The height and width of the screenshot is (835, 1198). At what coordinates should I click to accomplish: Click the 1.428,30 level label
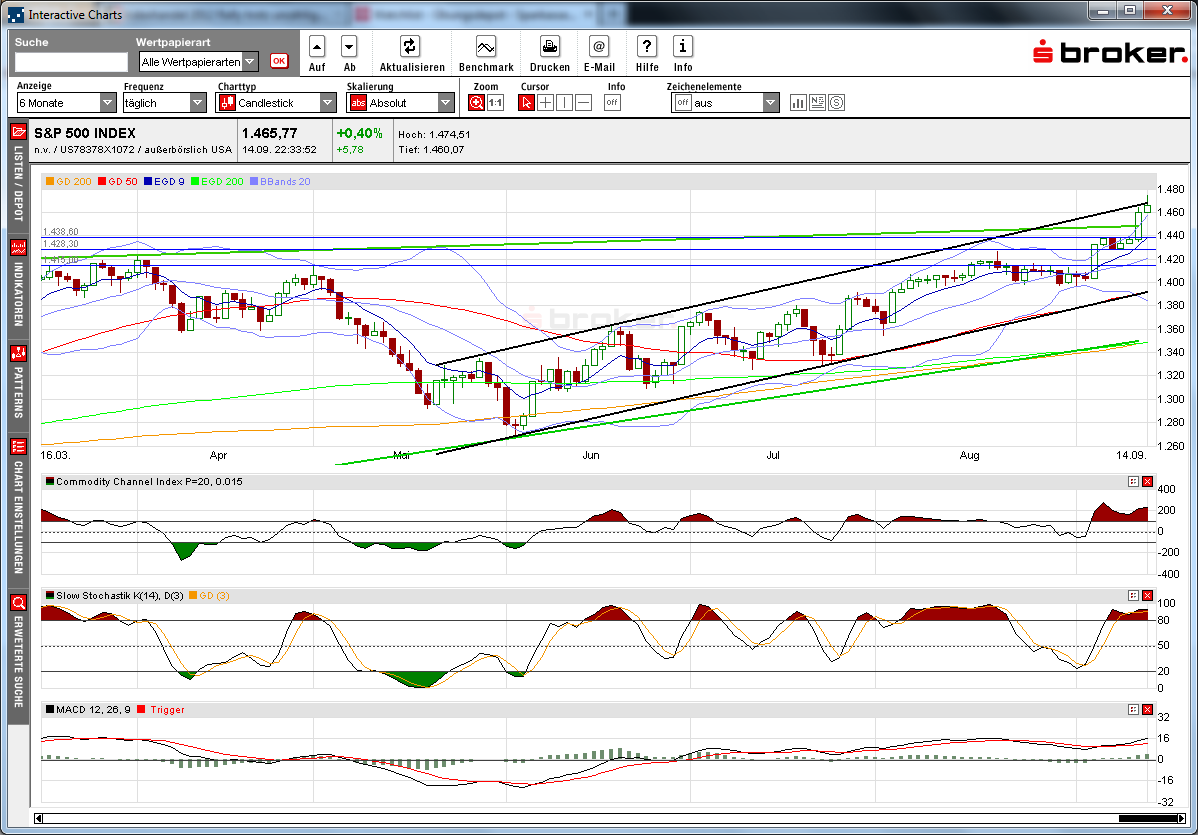point(60,244)
